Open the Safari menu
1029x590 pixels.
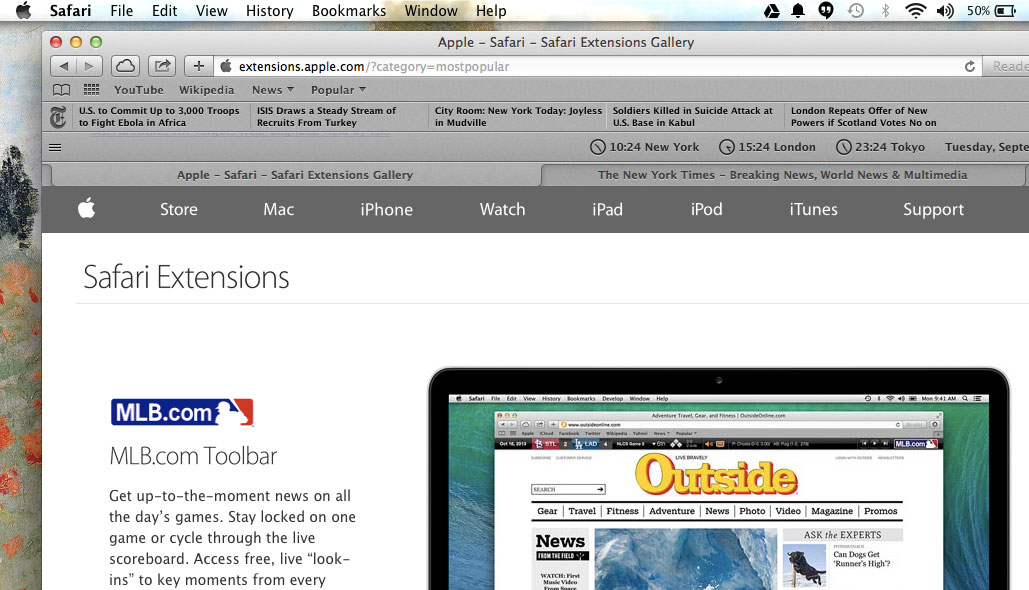pyautogui.click(x=70, y=11)
